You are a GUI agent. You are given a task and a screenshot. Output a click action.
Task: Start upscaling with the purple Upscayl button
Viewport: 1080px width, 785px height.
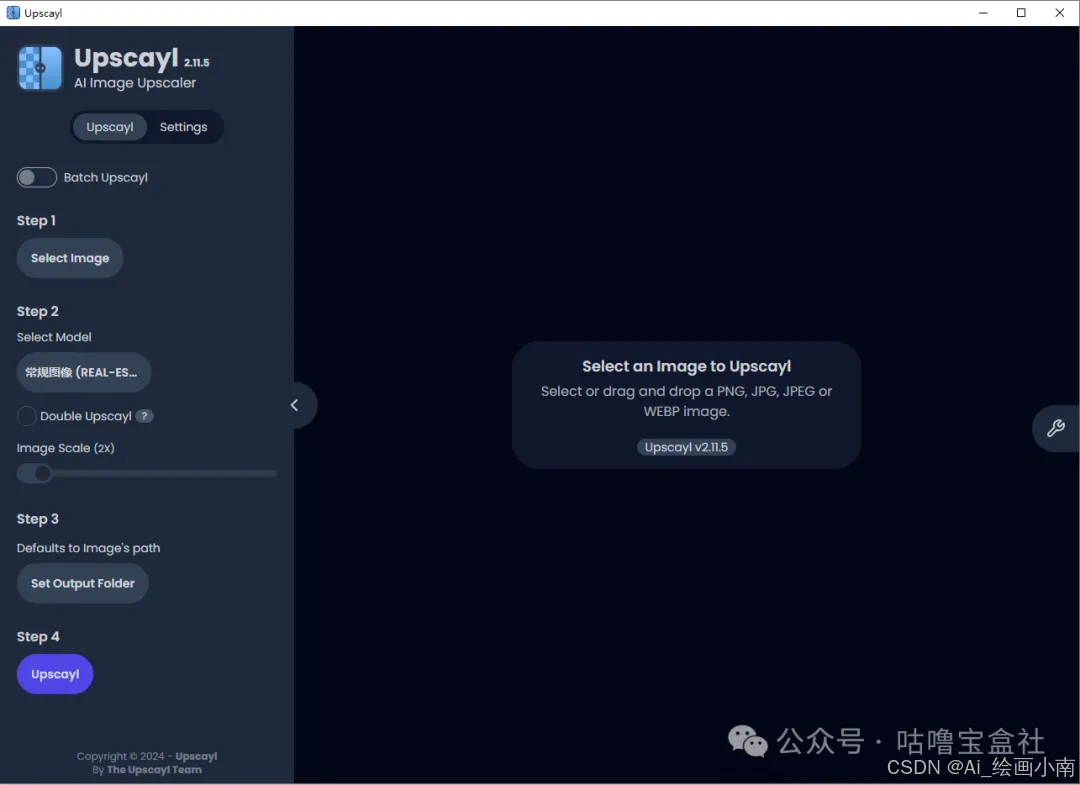pos(55,674)
